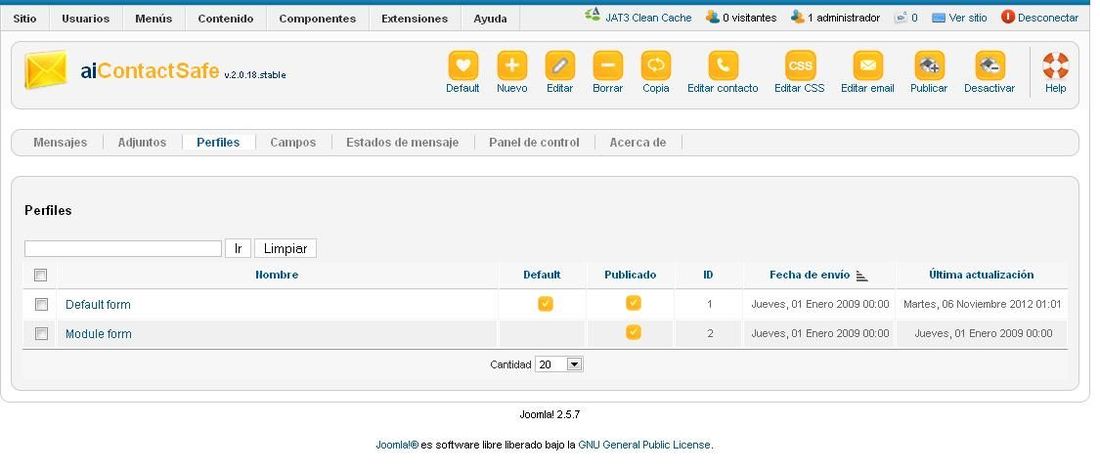Viewport: 1100px width, 470px height.
Task: Click the Publicar toolbar icon
Action: pos(929,66)
